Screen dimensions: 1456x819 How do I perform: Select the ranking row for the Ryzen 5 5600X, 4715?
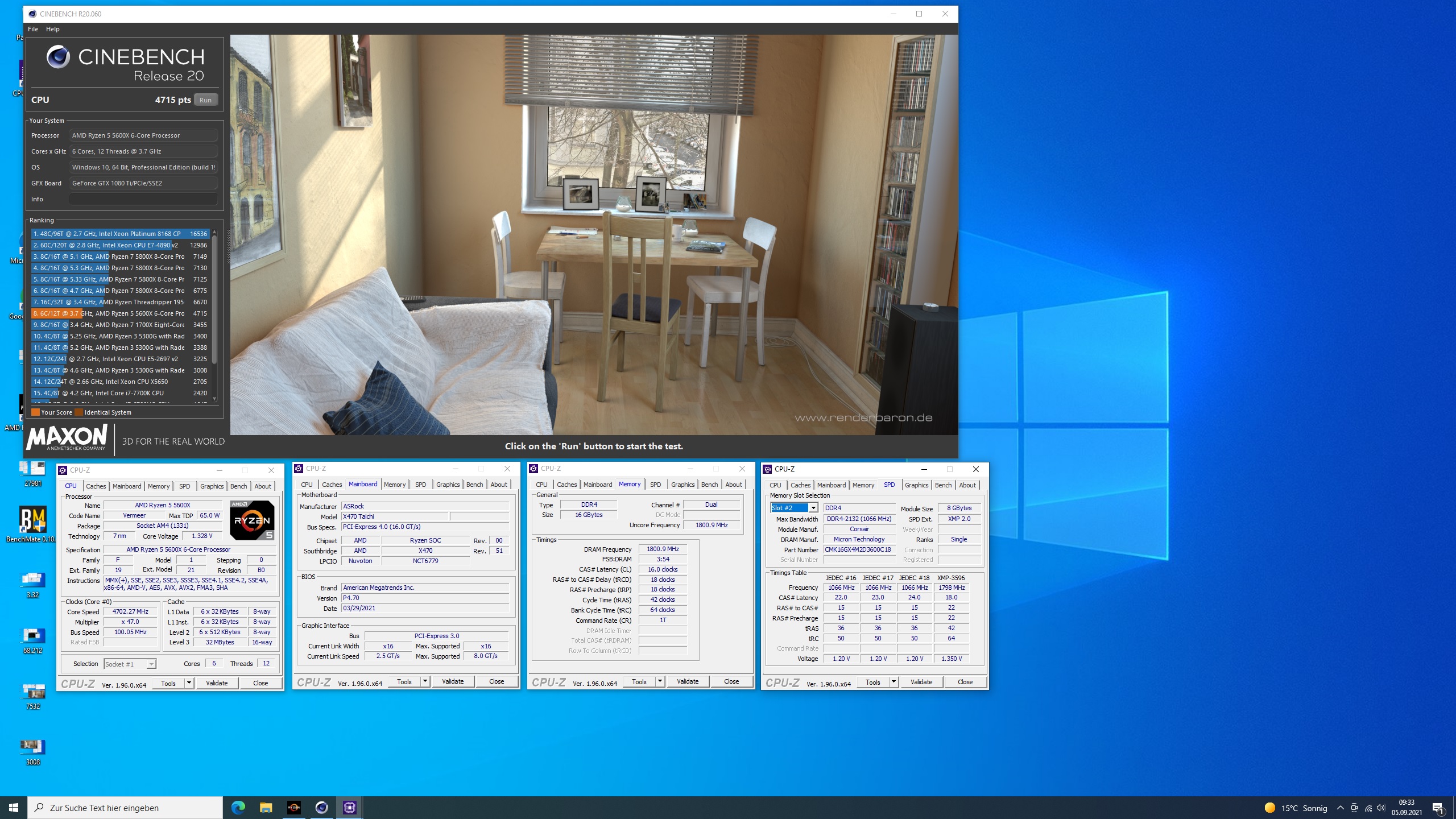click(x=121, y=313)
